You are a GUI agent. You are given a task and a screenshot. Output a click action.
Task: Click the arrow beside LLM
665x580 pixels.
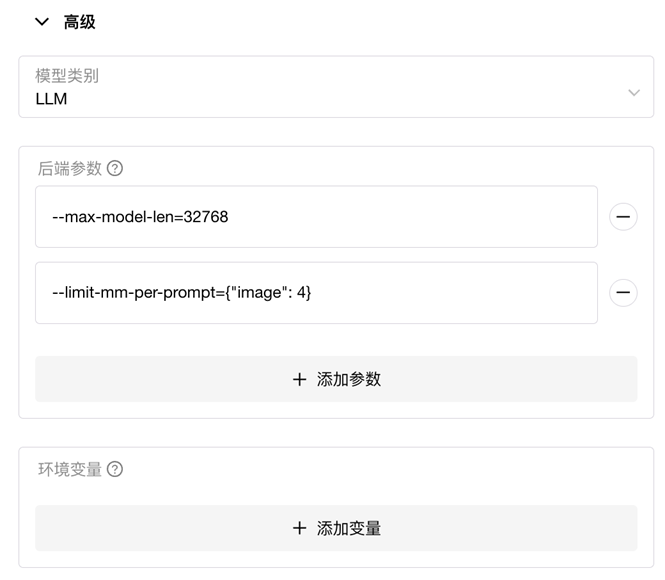click(x=634, y=92)
